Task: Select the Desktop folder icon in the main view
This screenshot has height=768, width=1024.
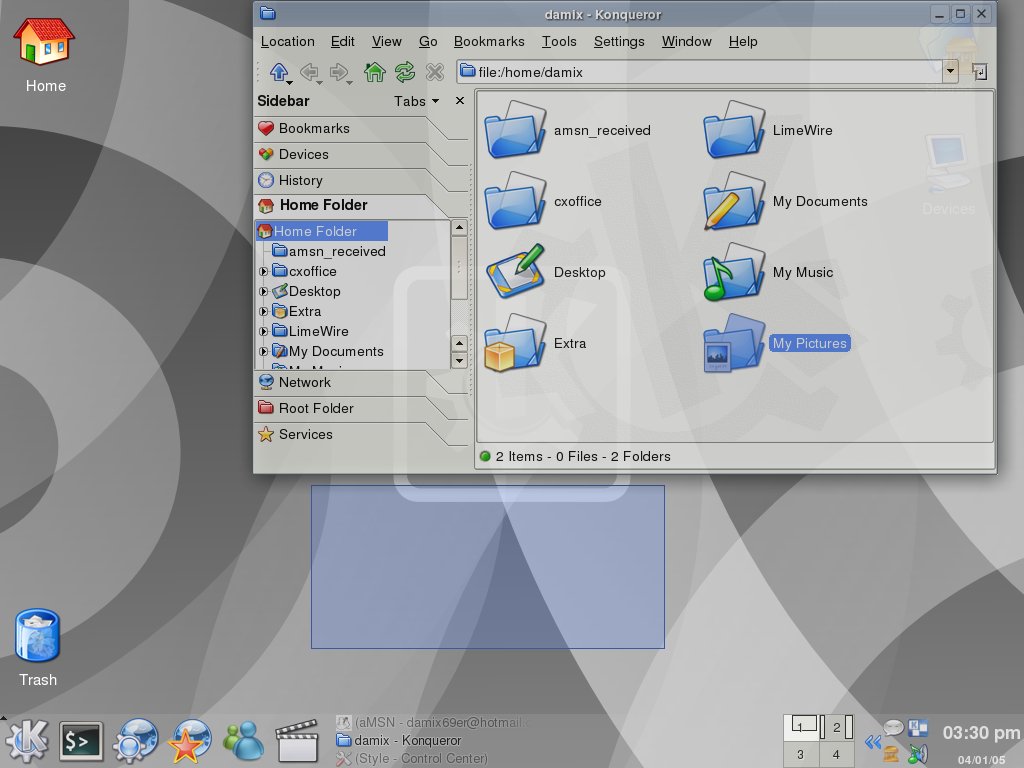Action: point(515,272)
